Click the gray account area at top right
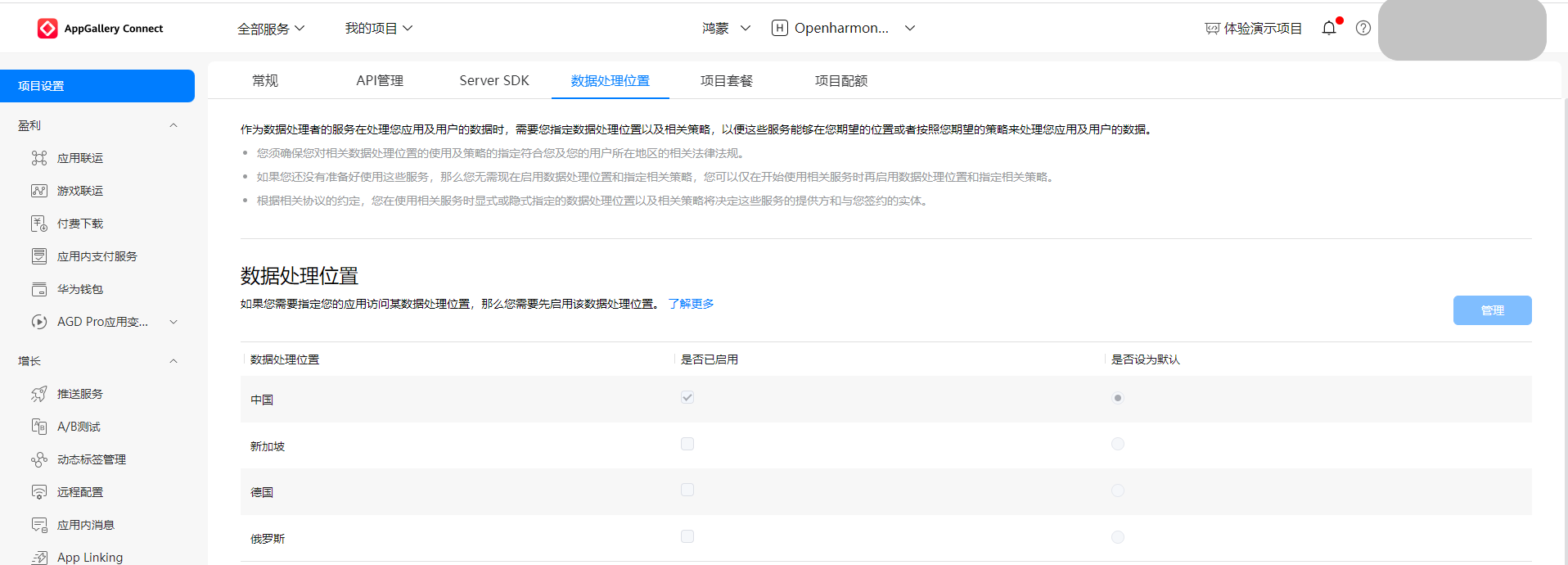The height and width of the screenshot is (565, 1568). pos(1462,29)
